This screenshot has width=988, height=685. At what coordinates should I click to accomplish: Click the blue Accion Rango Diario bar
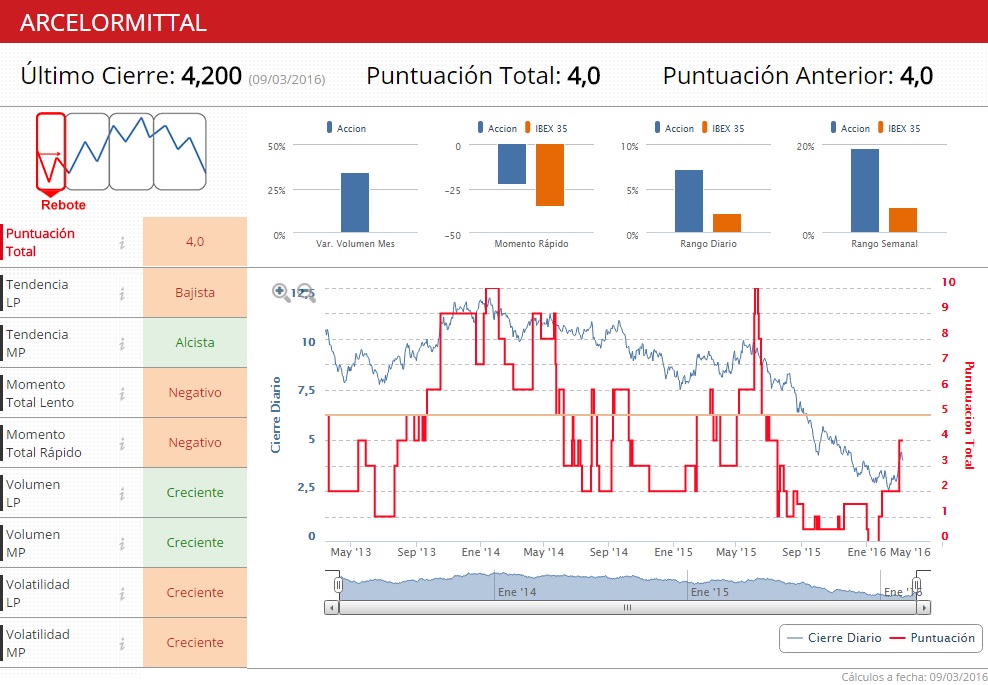(689, 201)
